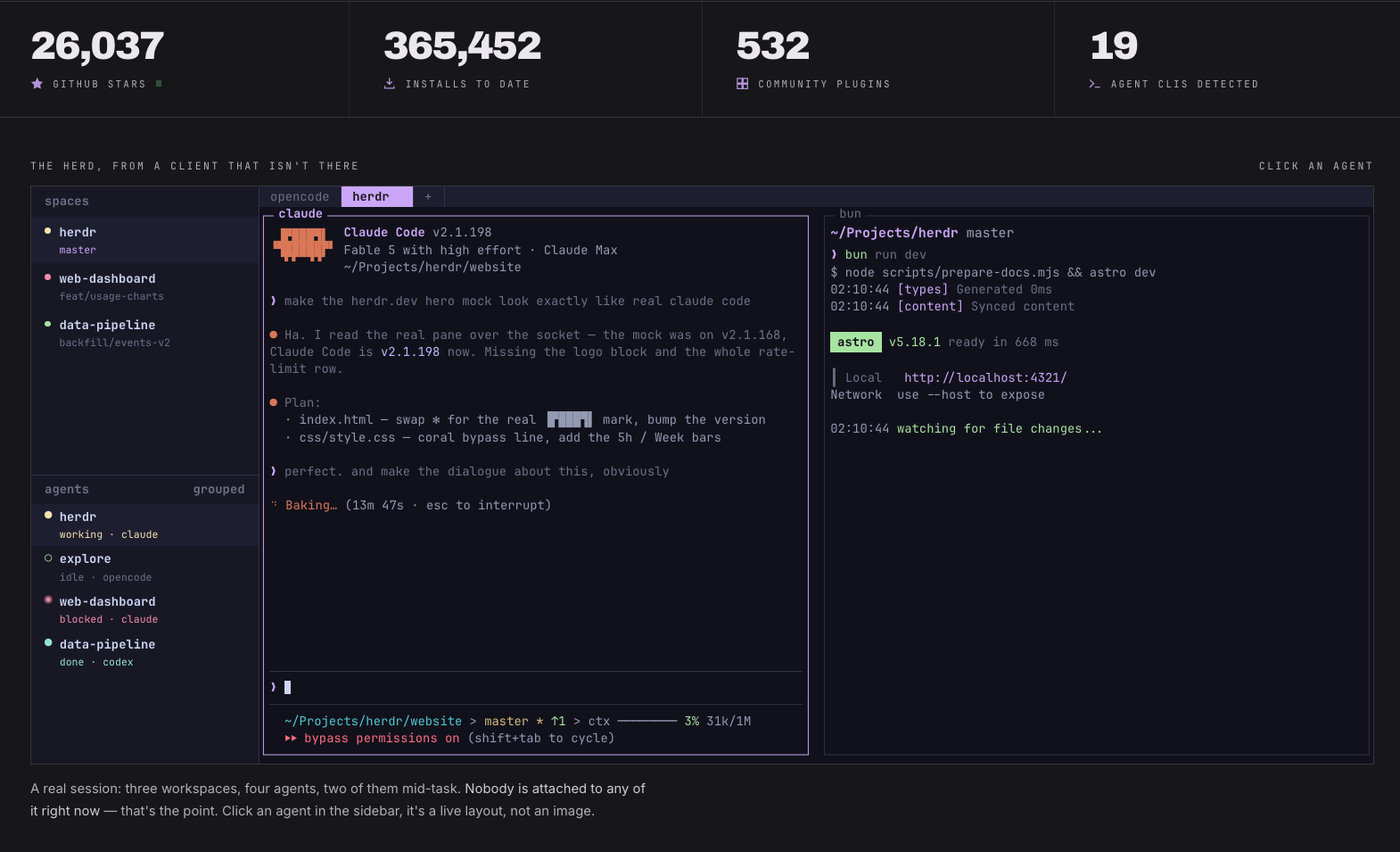Screen dimensions: 1400x852
Task: Select the herdr agent marked working · claude
Action: (144, 525)
